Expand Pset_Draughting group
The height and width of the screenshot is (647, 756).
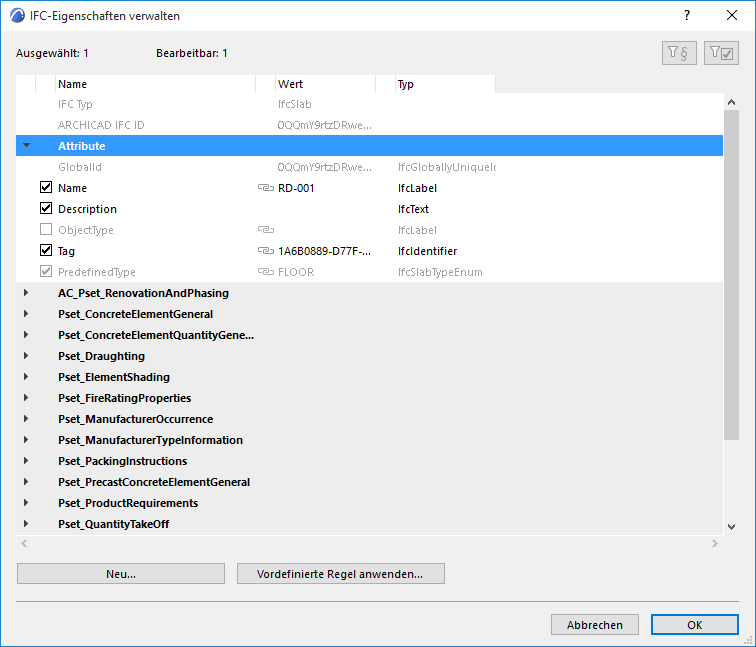tap(26, 355)
